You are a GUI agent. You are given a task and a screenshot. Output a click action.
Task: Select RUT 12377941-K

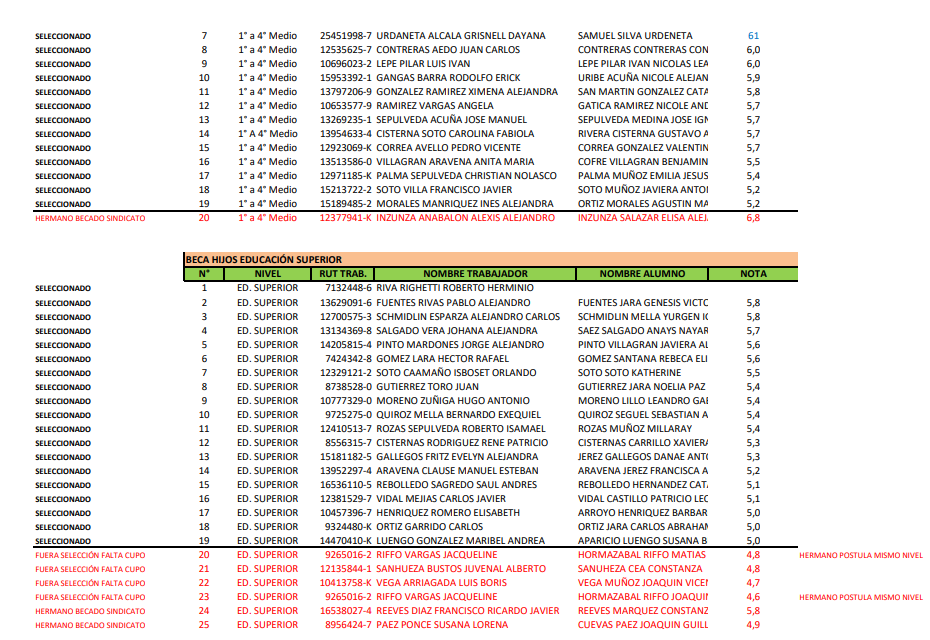coord(346,218)
